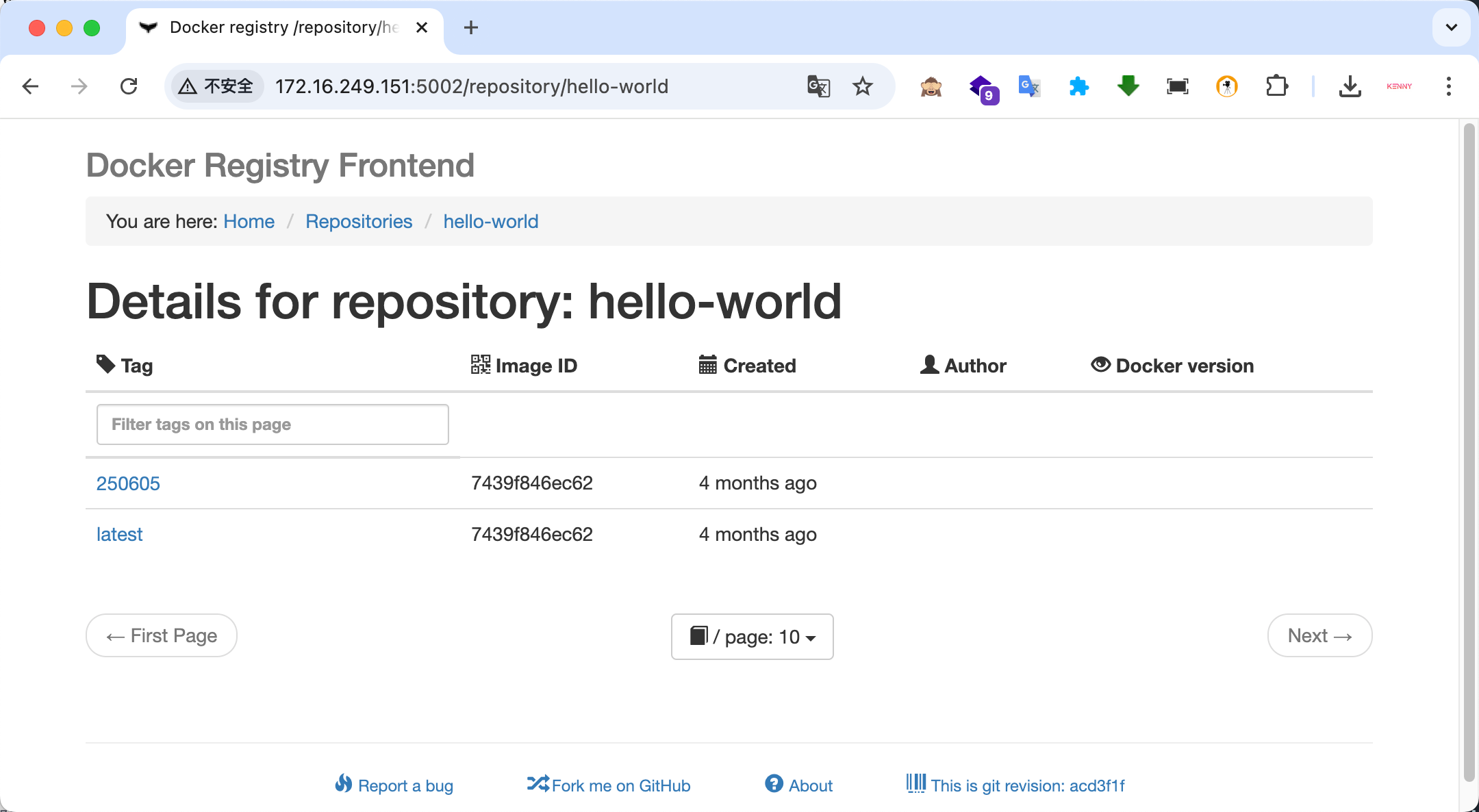Show browser downloads
Screen dimensions: 1479x812
1350,86
